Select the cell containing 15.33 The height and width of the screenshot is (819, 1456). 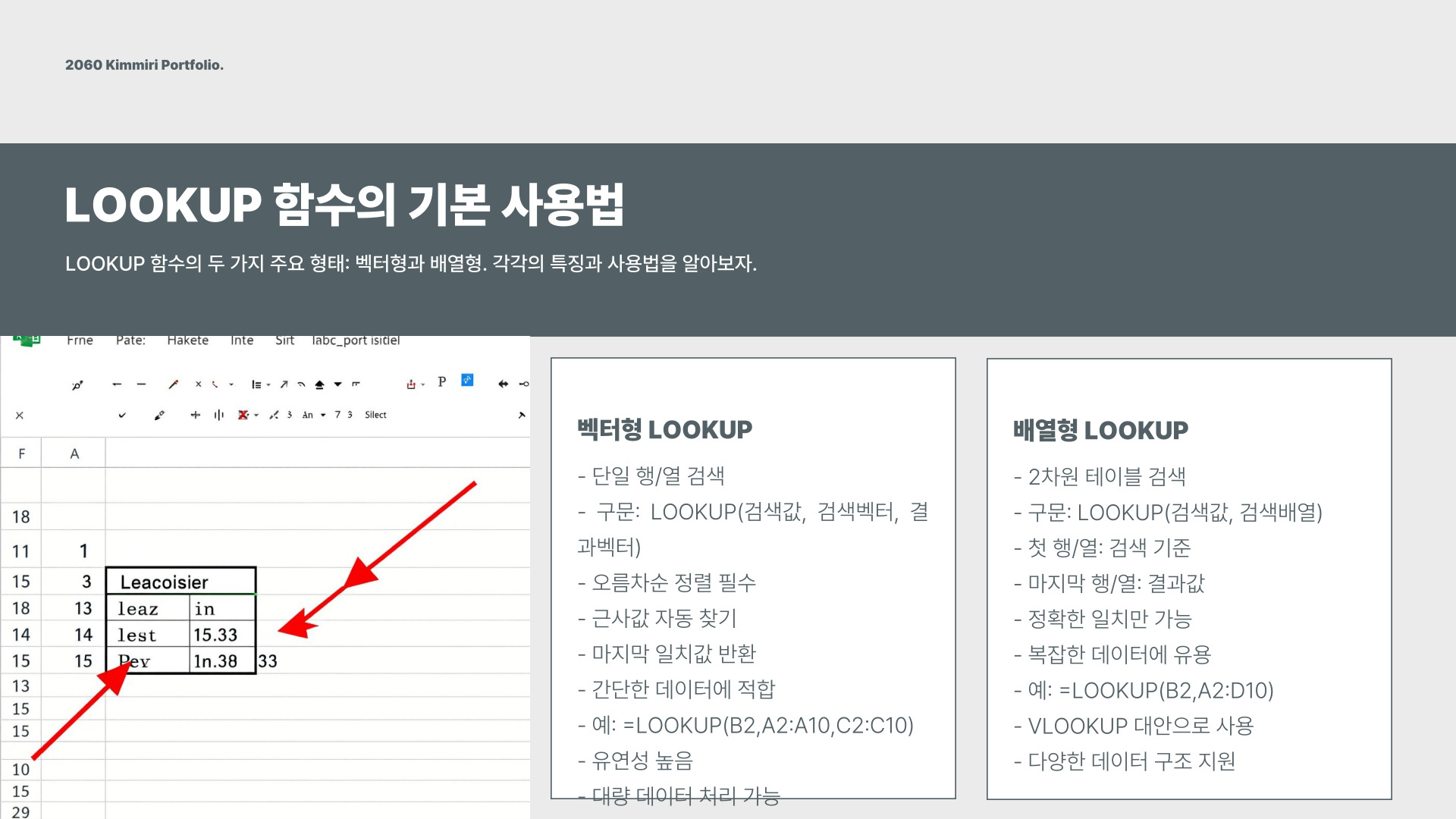221,635
